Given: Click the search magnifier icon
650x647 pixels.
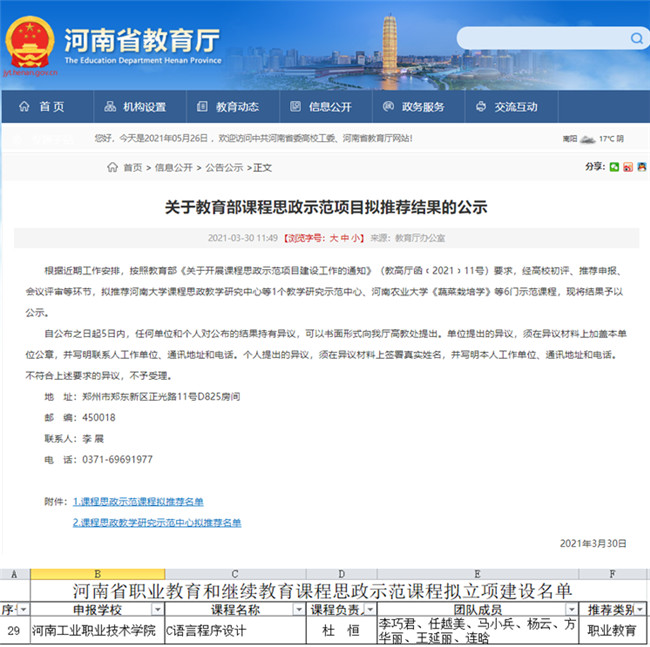Looking at the screenshot, I should [x=636, y=38].
